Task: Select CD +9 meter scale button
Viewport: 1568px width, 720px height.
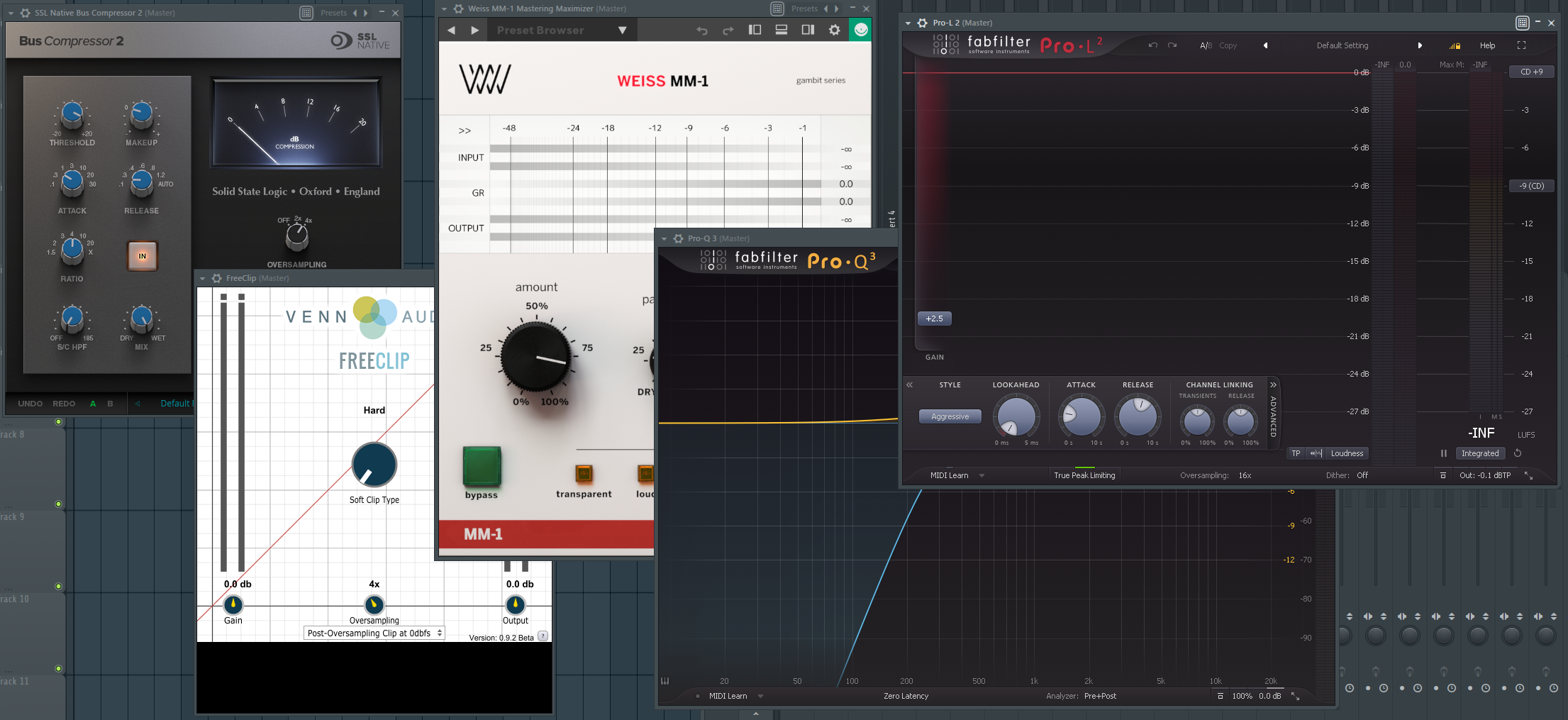Action: [x=1531, y=72]
